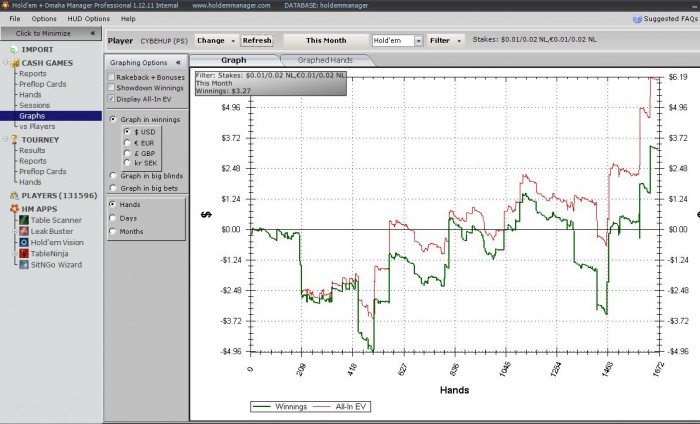Select Hands x-axis radio button
This screenshot has width=700, height=424.
(x=112, y=204)
